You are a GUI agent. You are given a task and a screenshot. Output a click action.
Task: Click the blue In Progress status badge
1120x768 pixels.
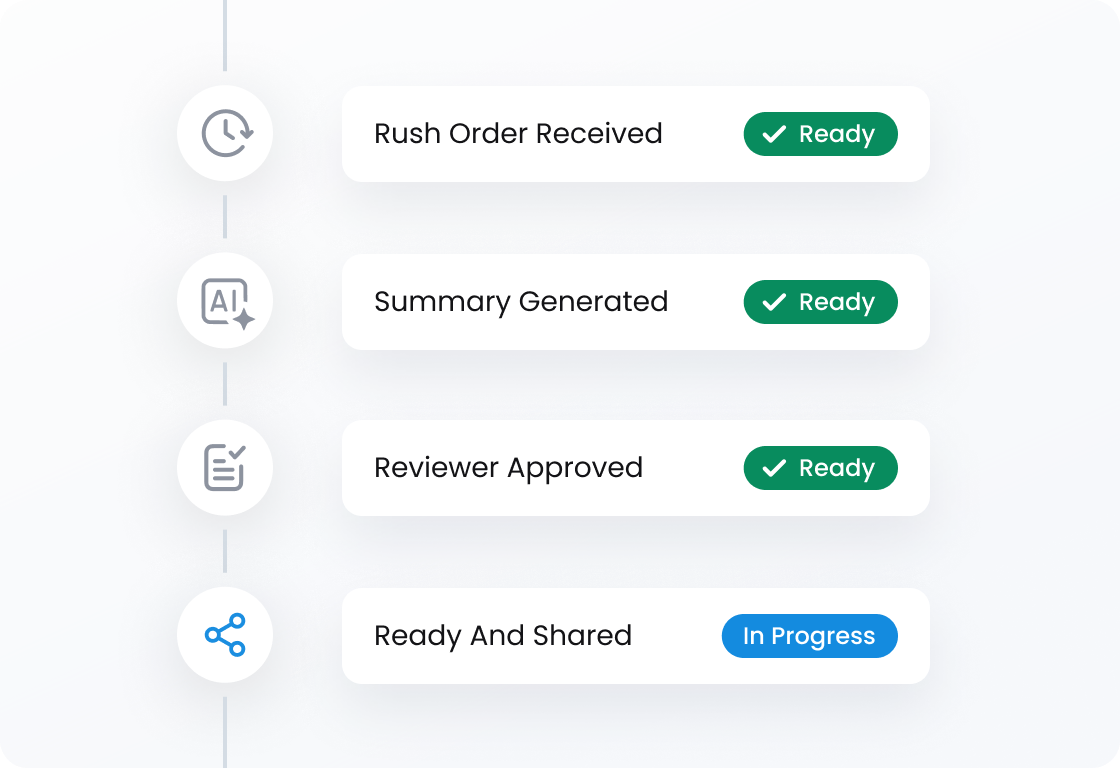coord(809,636)
